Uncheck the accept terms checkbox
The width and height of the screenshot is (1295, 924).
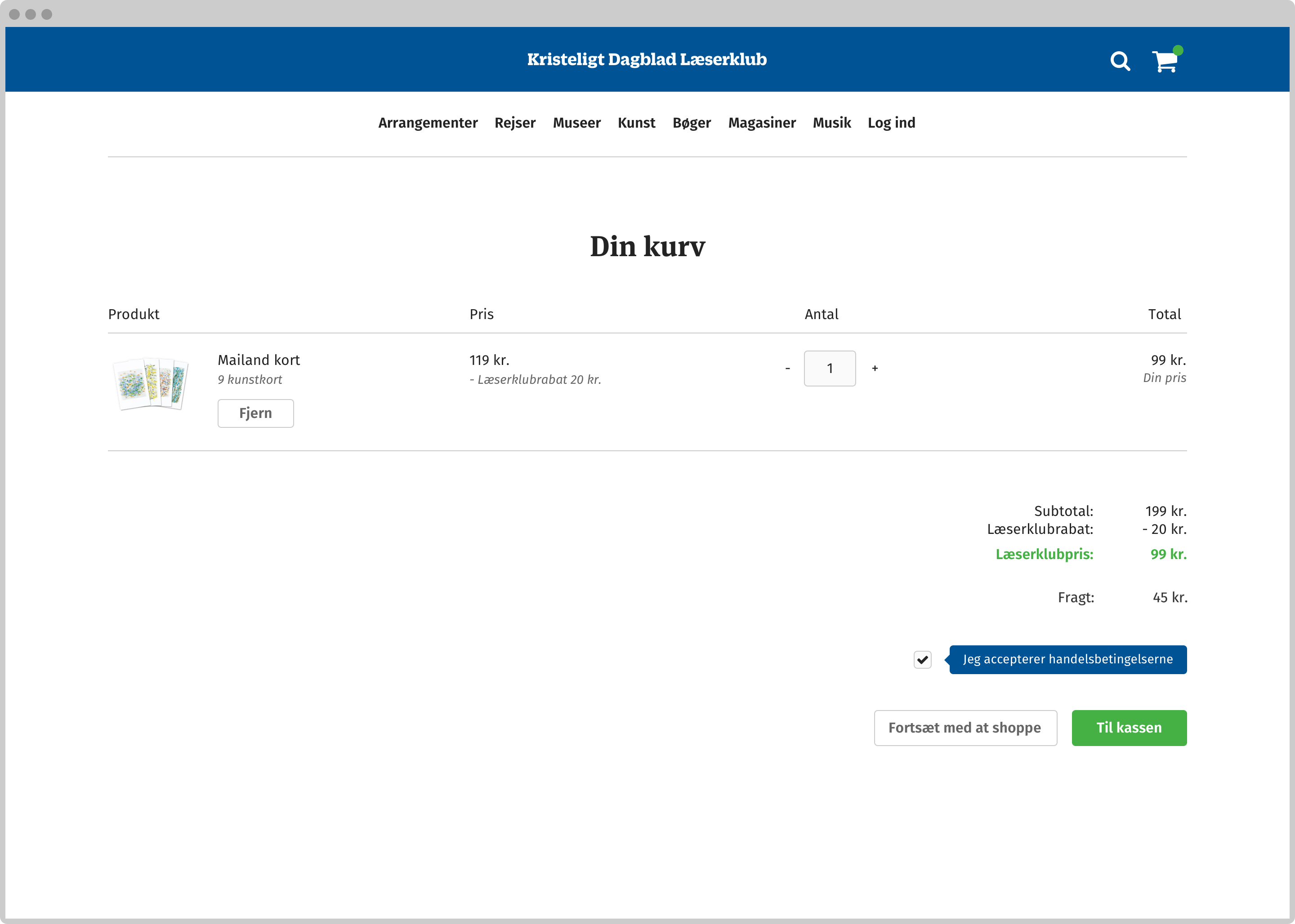pyautogui.click(x=922, y=660)
